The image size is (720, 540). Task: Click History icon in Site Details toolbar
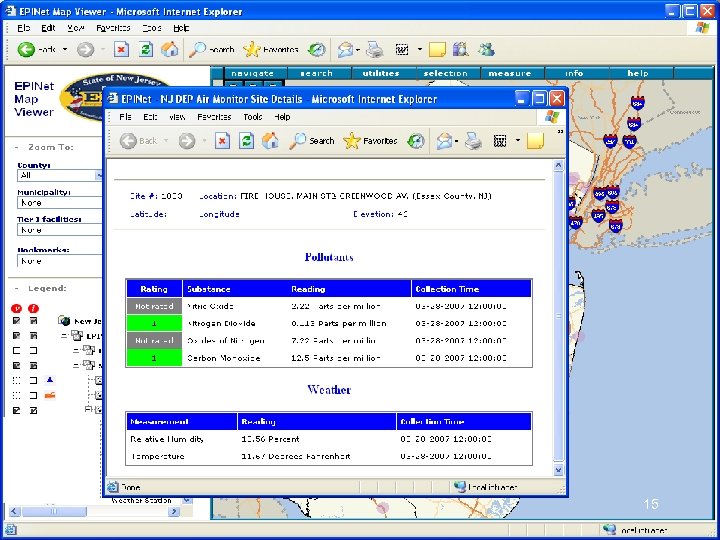pos(418,141)
